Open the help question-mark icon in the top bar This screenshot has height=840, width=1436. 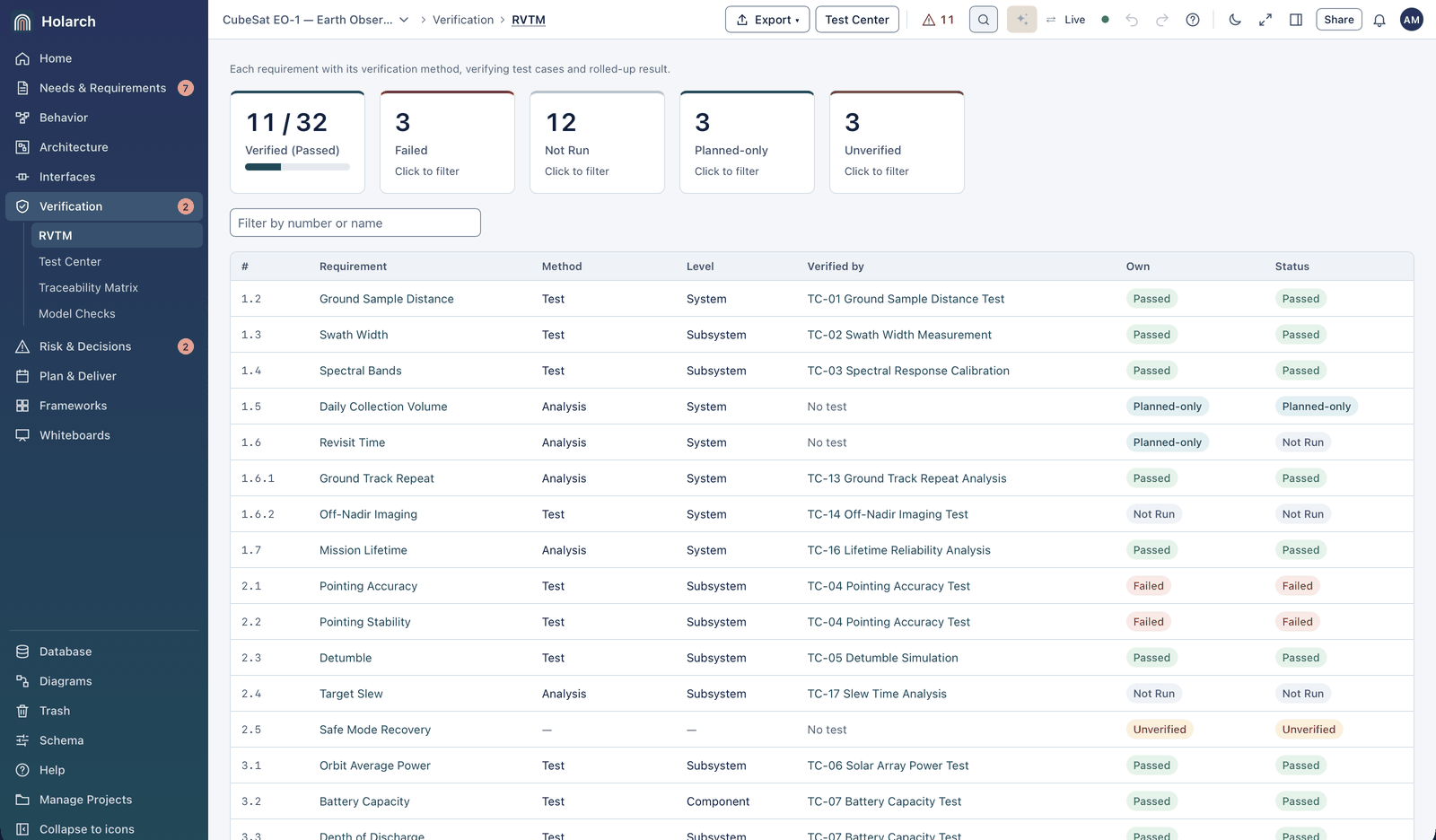1193,20
